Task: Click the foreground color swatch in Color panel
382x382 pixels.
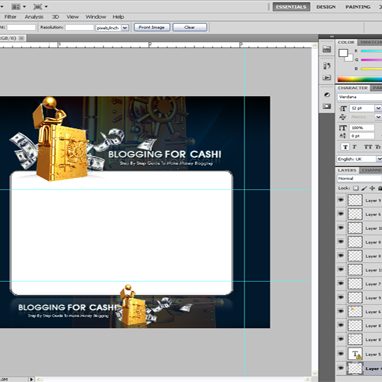Action: [x=343, y=53]
